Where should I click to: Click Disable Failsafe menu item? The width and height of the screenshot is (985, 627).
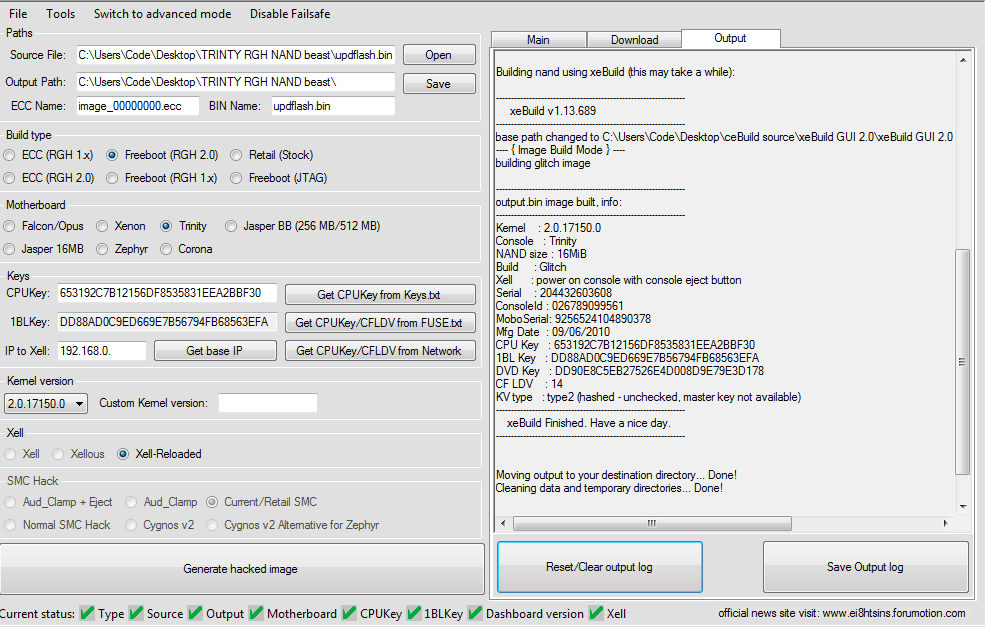[290, 13]
